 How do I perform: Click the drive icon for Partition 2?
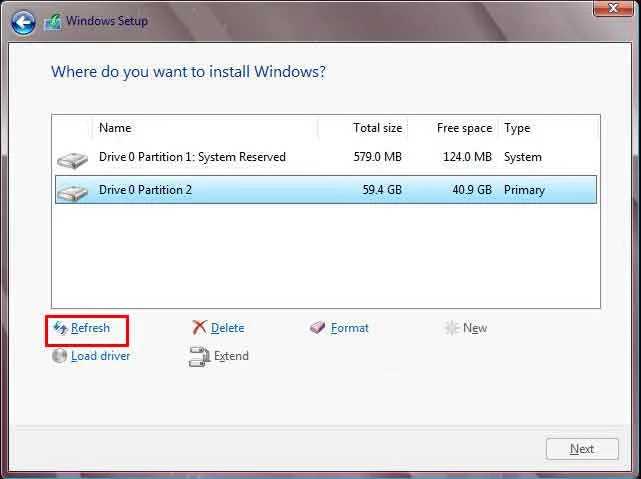(72, 193)
